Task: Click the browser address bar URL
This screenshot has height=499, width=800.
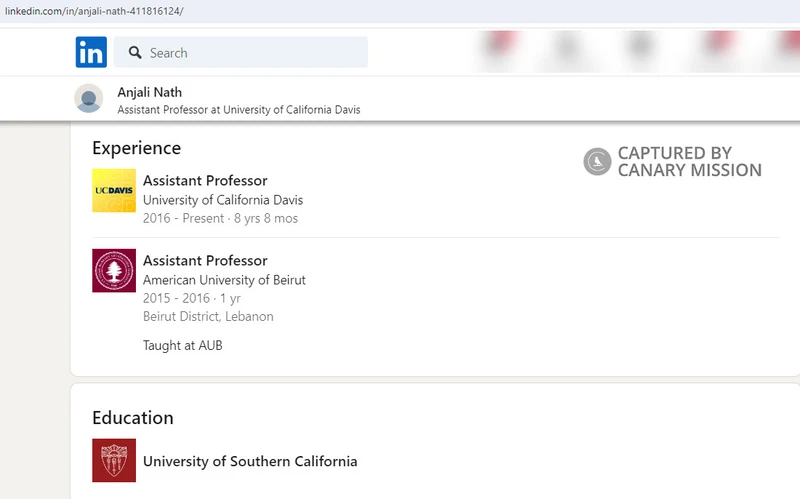Action: coord(94,11)
